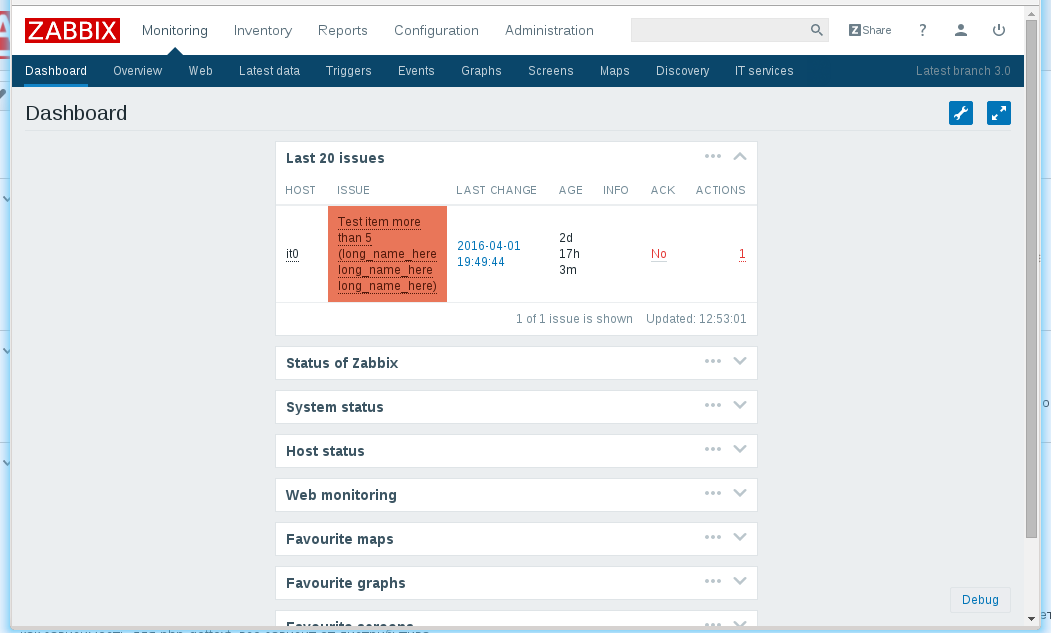Go to the Graphs submenu tab

[x=481, y=70]
